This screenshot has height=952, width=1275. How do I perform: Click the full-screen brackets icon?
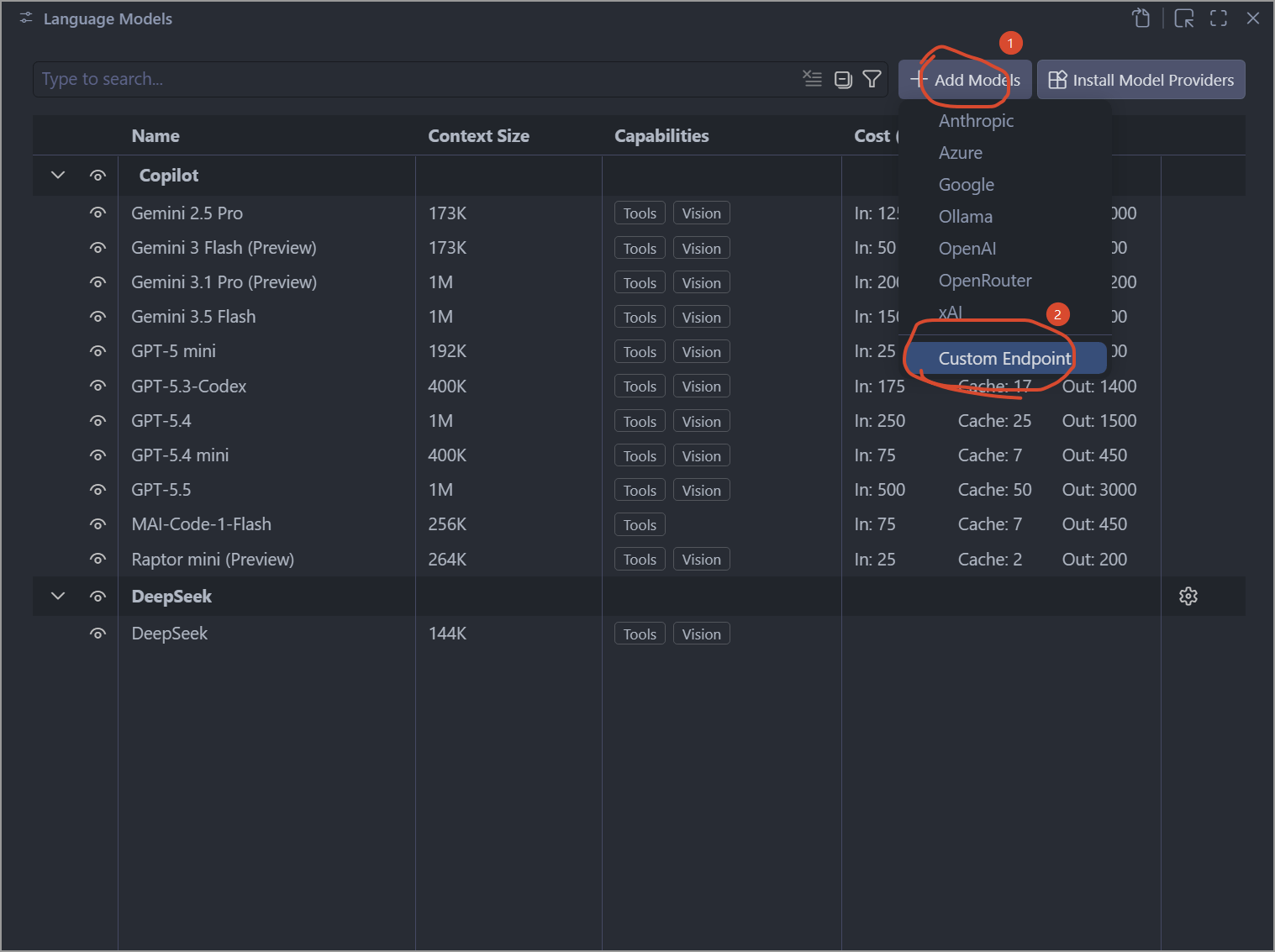point(1219,18)
